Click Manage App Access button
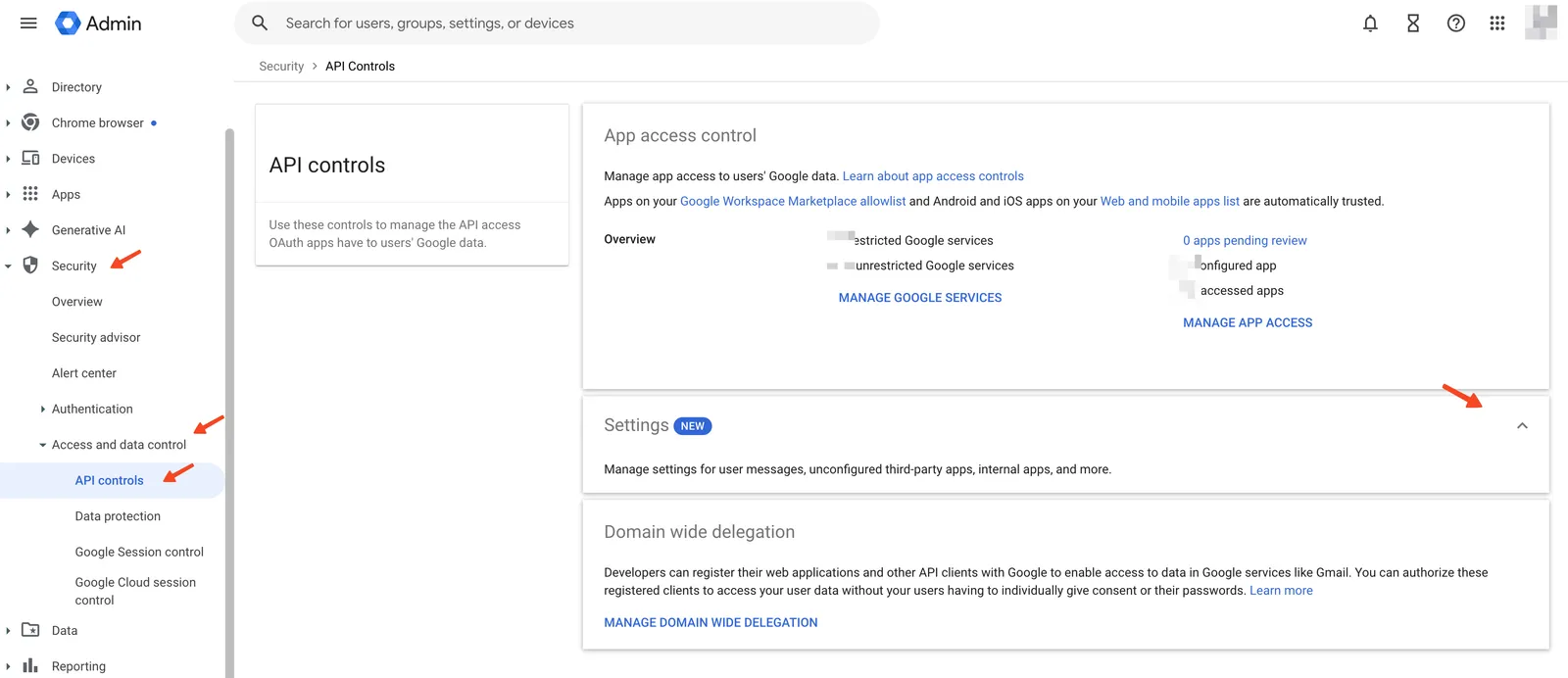The image size is (1568, 678). coord(1248,322)
